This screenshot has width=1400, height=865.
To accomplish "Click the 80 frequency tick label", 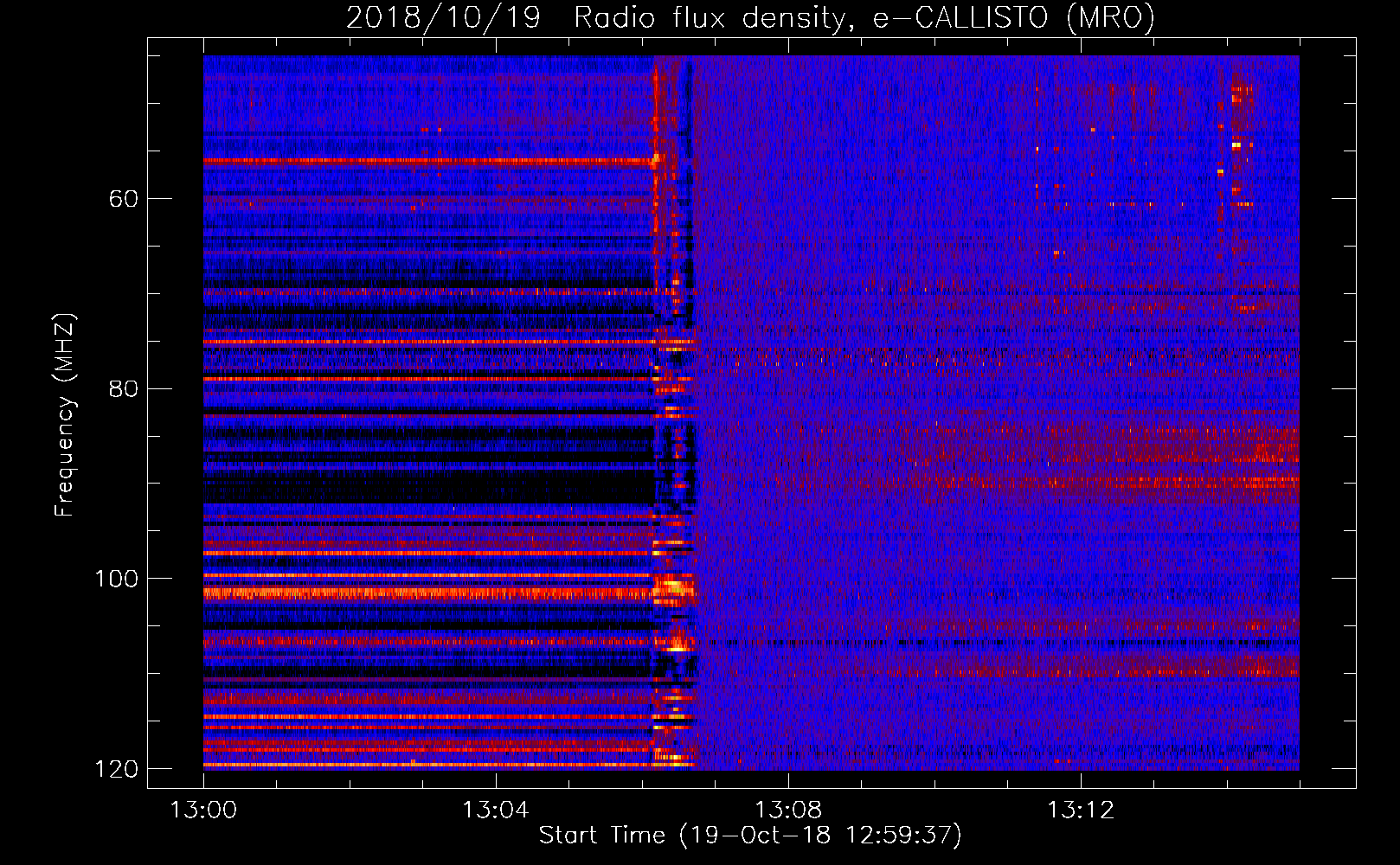I will point(123,388).
